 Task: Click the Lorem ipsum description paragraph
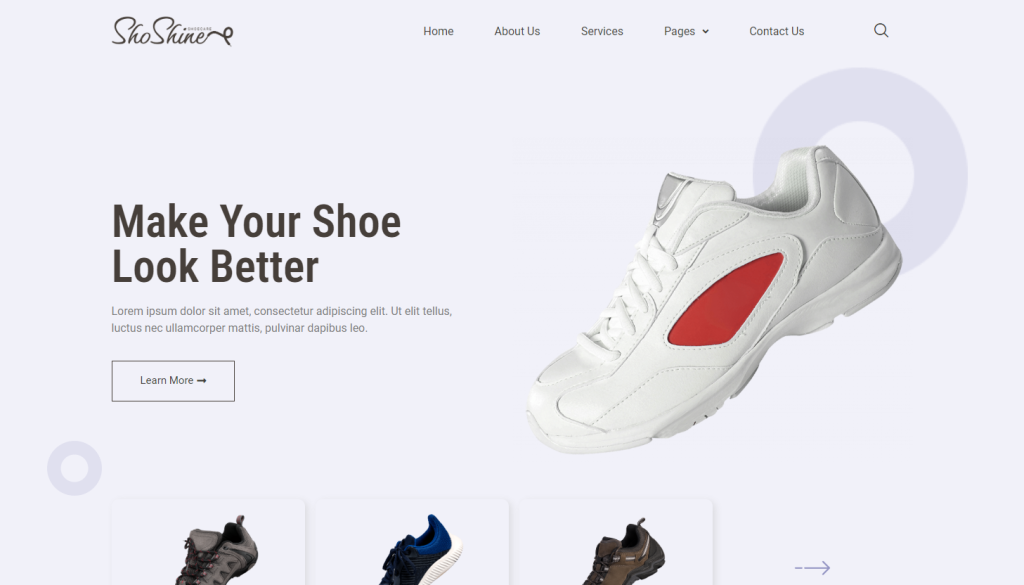click(x=281, y=319)
